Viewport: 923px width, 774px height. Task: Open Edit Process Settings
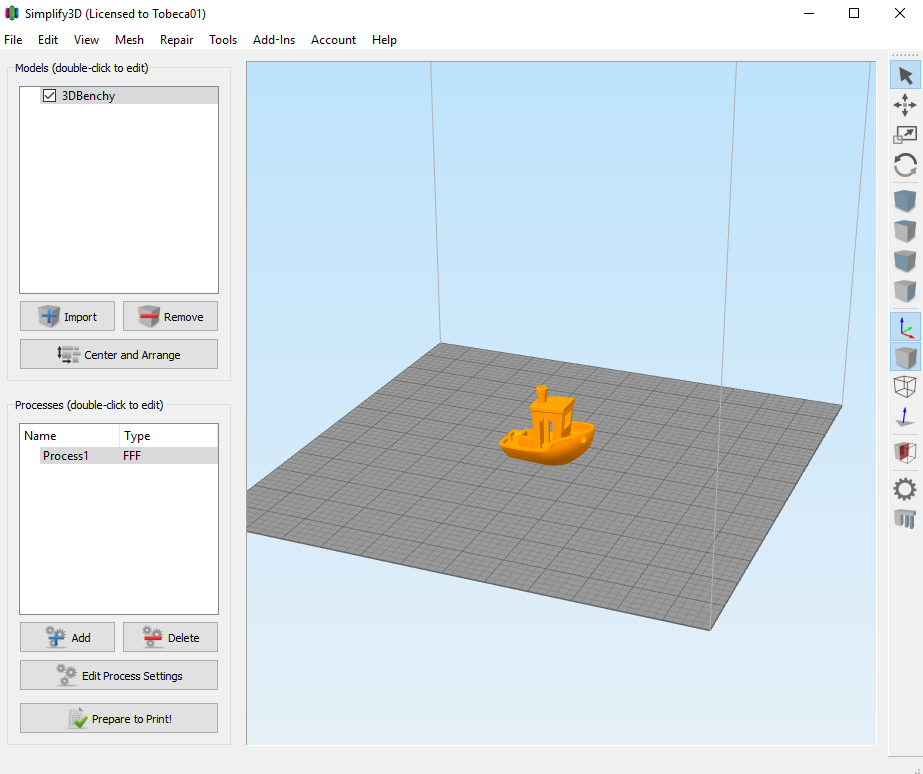pyautogui.click(x=119, y=676)
